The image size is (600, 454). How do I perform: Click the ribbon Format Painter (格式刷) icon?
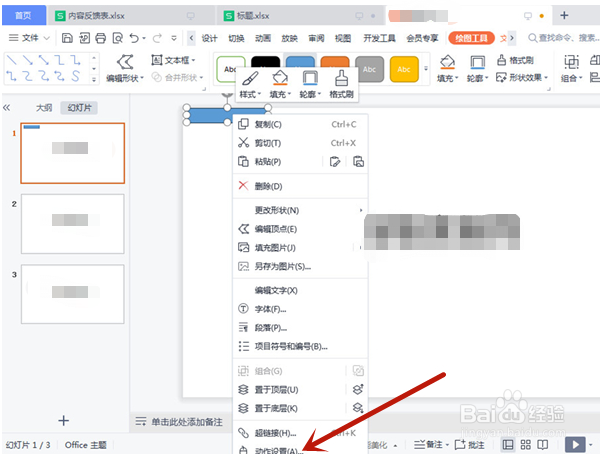tap(501, 60)
